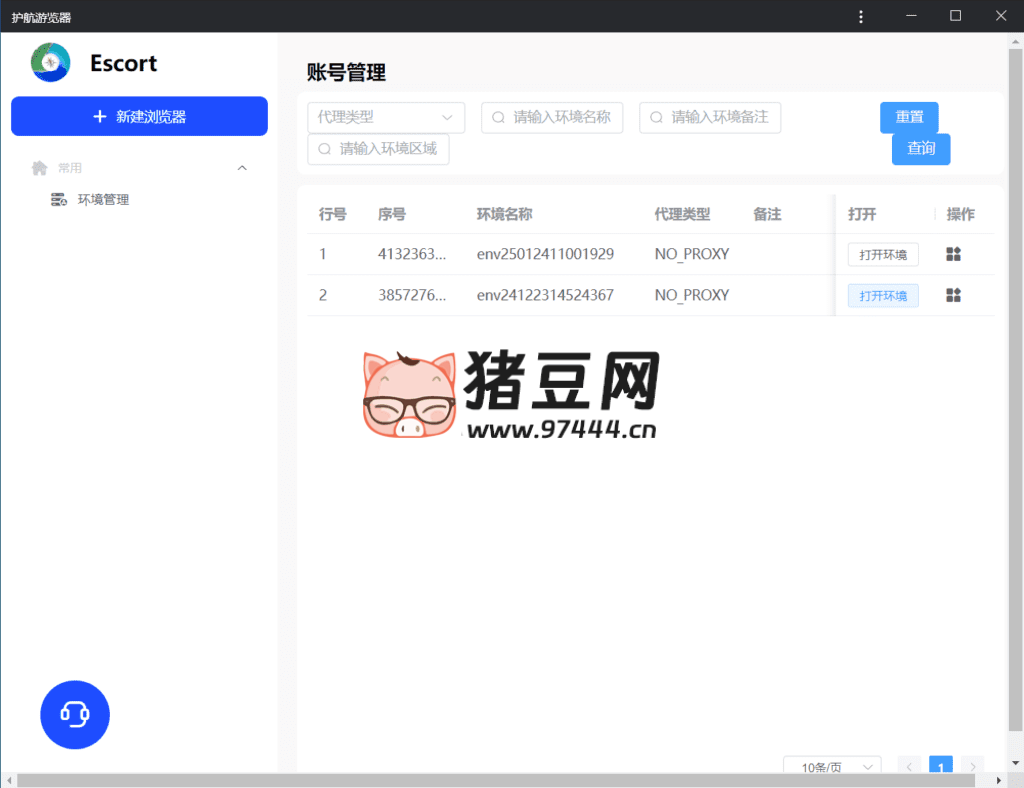Click page 1 in the pagination bar
The height and width of the screenshot is (788, 1024).
point(941,766)
